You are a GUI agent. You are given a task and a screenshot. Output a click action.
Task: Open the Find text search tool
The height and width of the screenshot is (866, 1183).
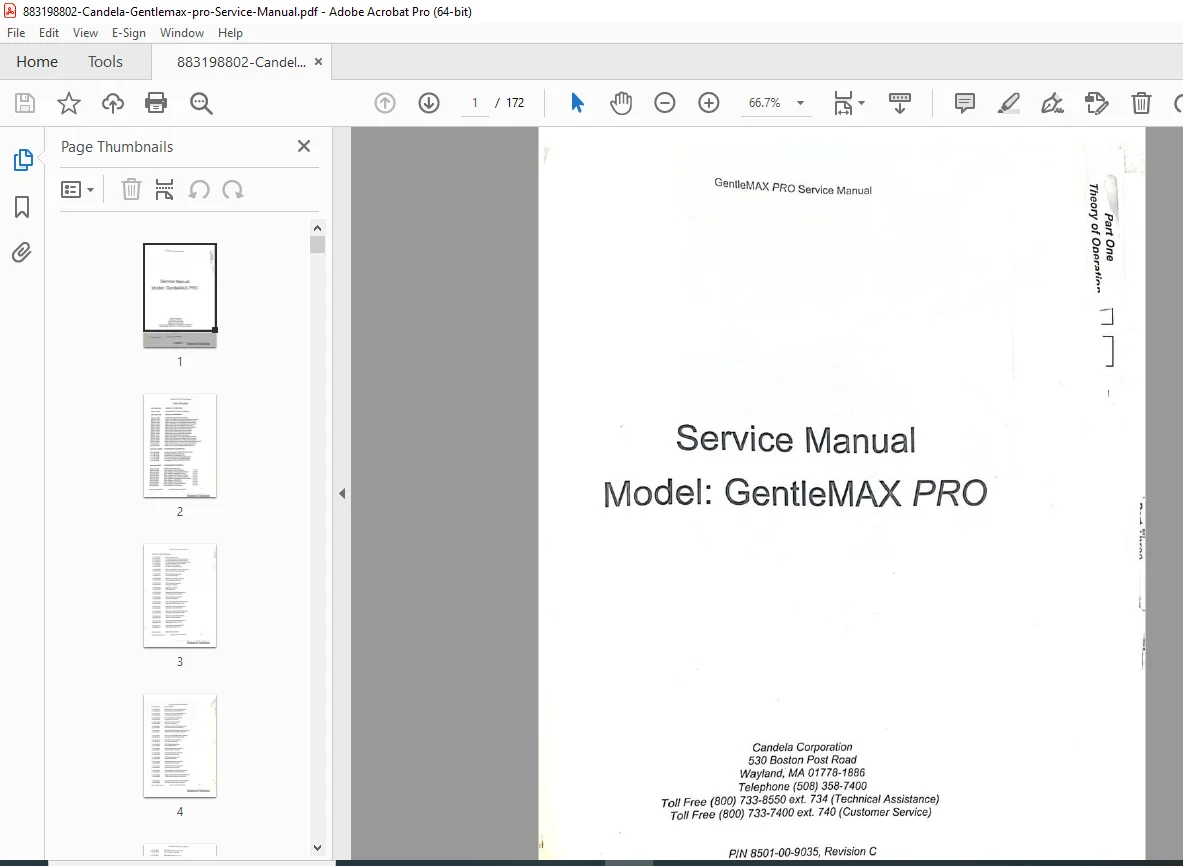click(201, 103)
